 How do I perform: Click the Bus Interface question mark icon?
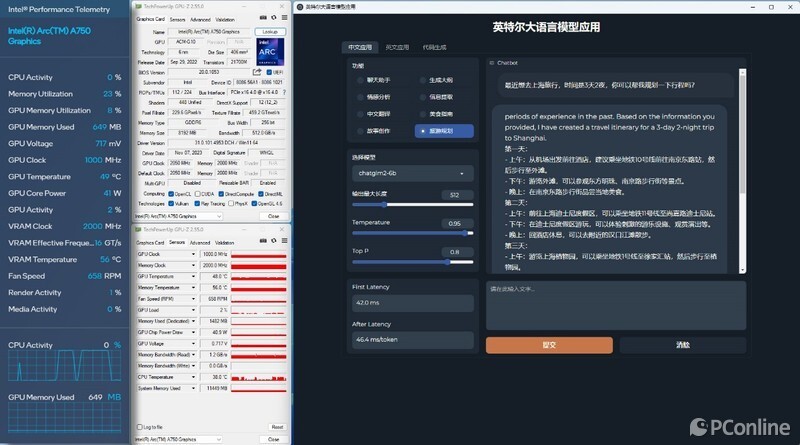tap(284, 92)
